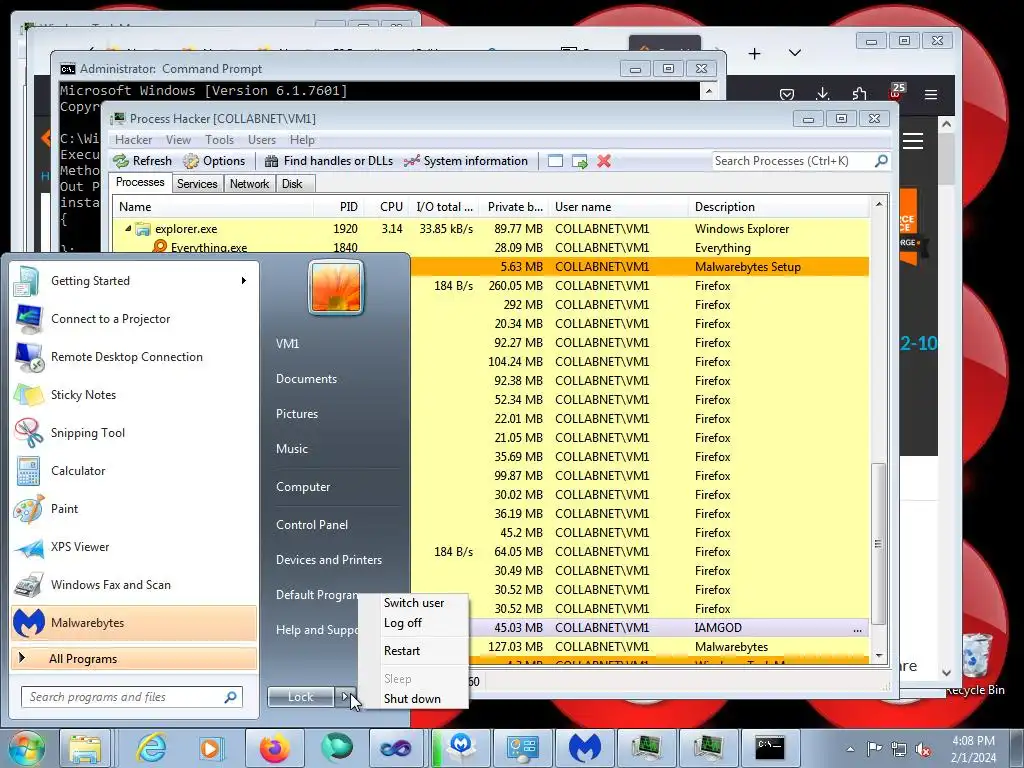Viewport: 1024px width, 768px height.
Task: Open Paint from Start menu
Action: [134, 509]
